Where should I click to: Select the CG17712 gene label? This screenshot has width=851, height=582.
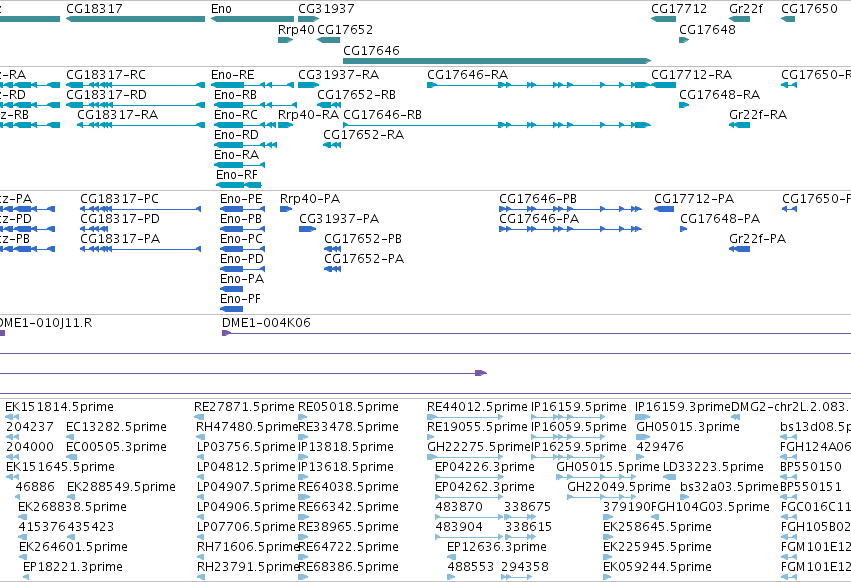point(679,9)
